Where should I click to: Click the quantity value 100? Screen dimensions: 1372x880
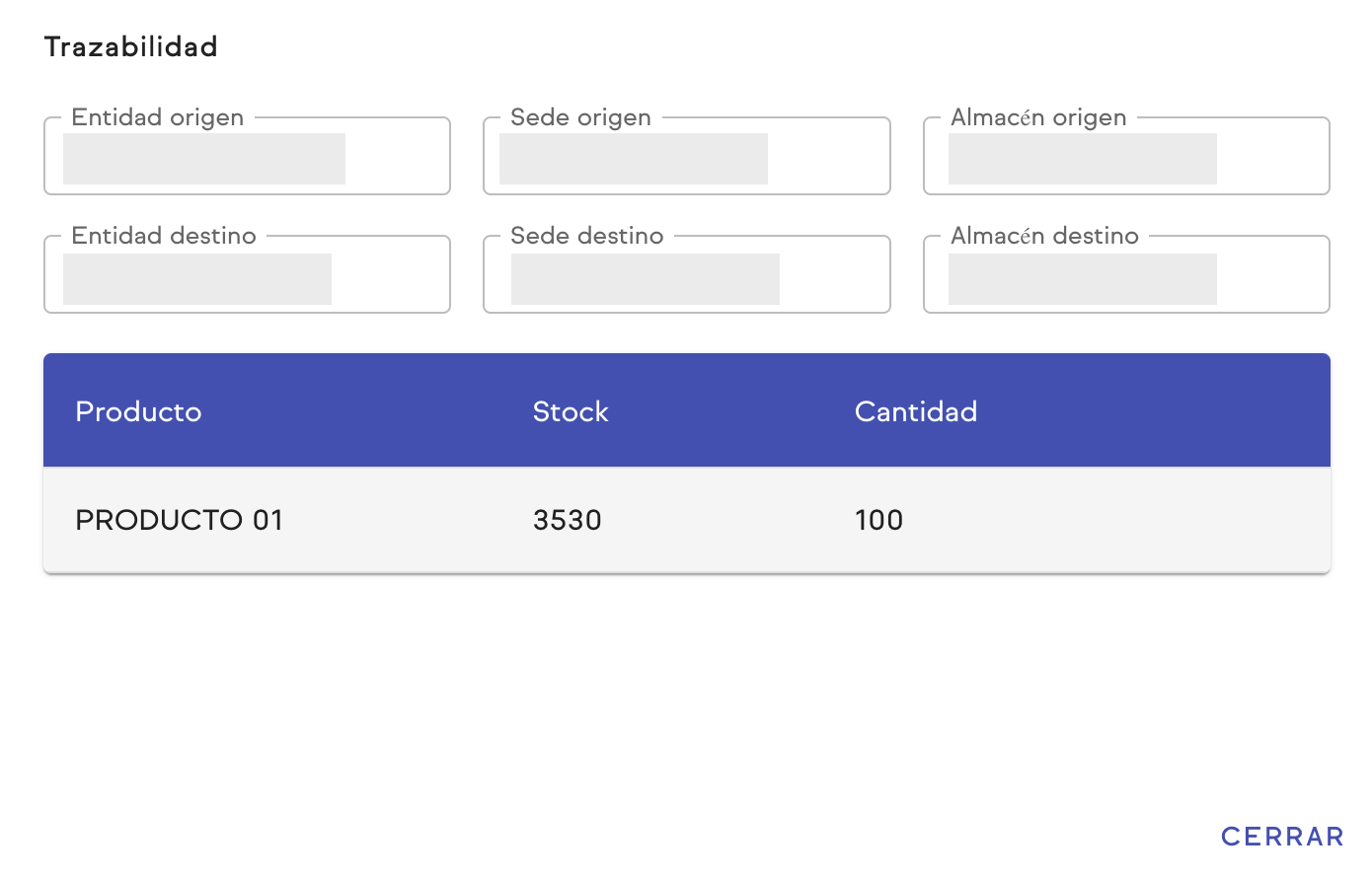pyautogui.click(x=878, y=520)
